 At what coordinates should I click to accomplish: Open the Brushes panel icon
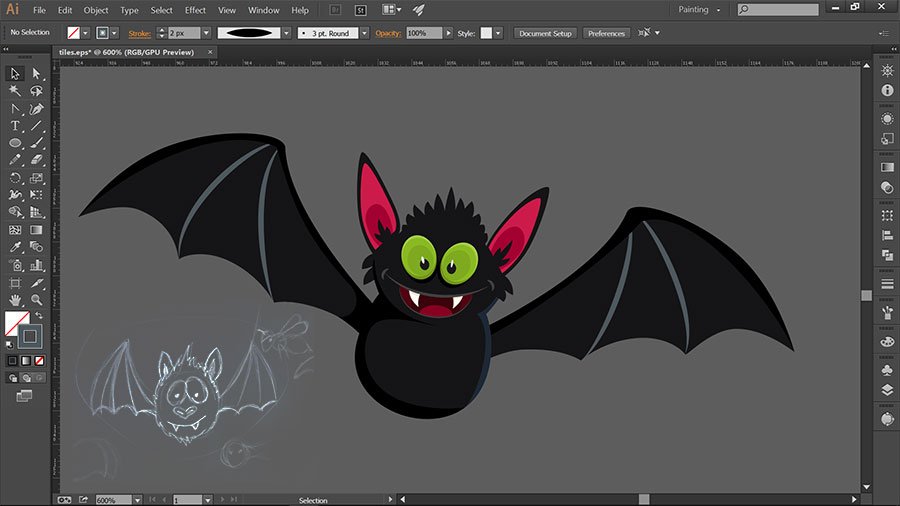[x=887, y=313]
